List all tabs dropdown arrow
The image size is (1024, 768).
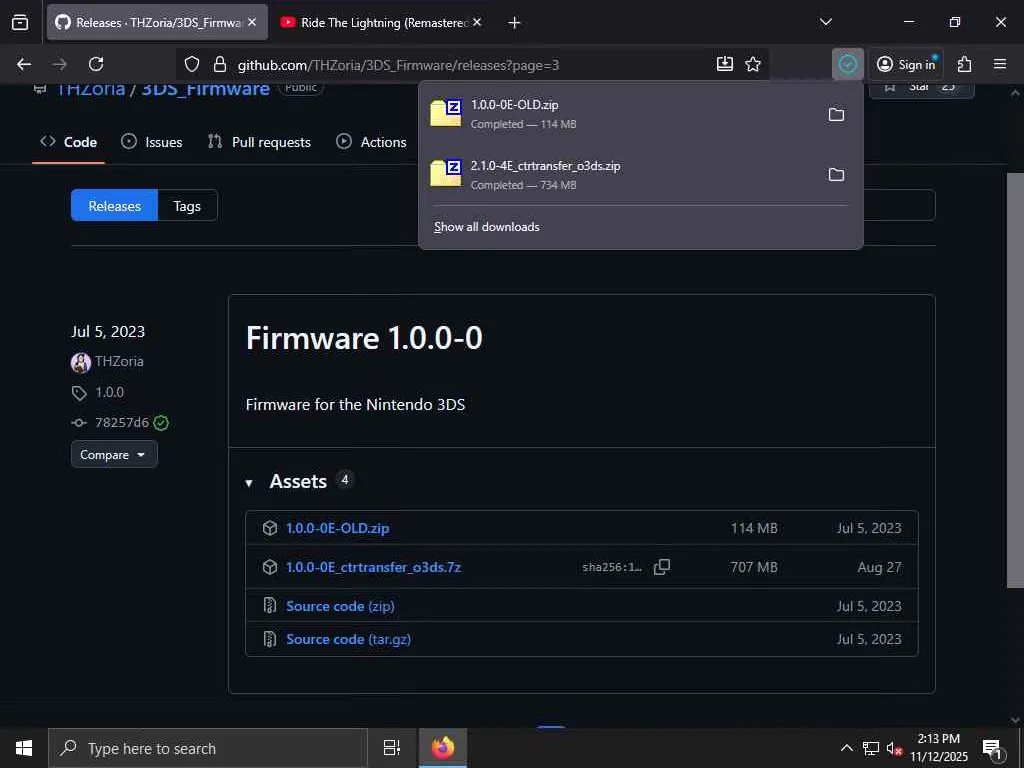click(x=825, y=22)
